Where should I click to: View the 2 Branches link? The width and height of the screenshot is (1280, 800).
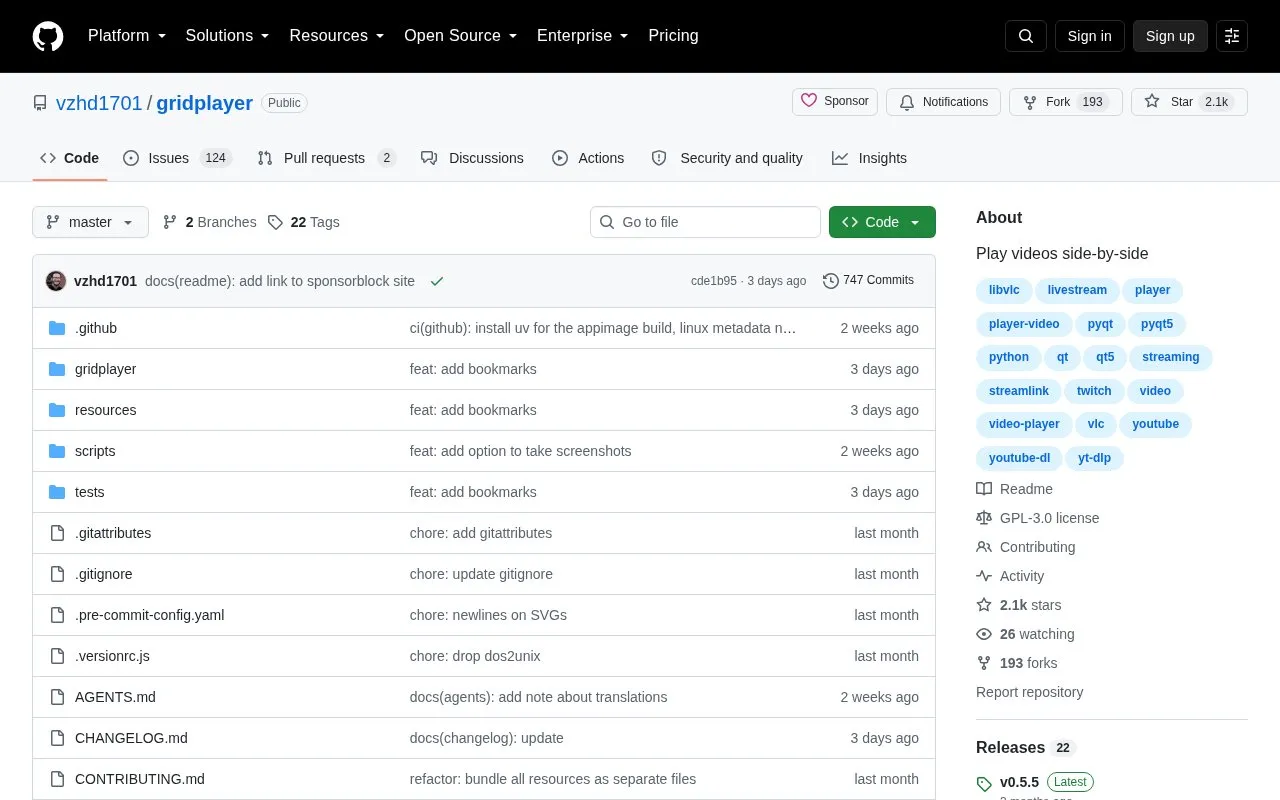point(210,222)
